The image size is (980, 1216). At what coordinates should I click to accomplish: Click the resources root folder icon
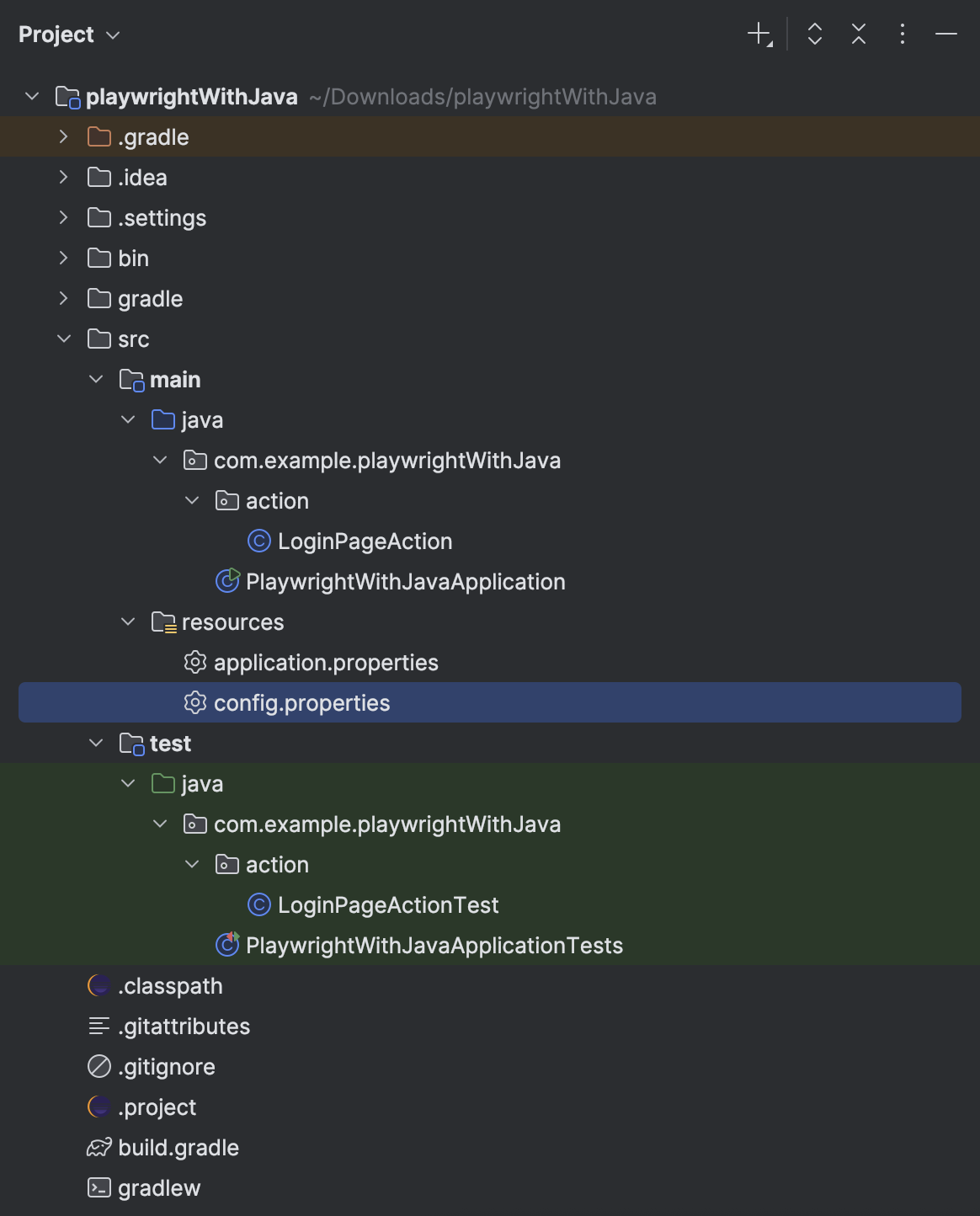(164, 623)
